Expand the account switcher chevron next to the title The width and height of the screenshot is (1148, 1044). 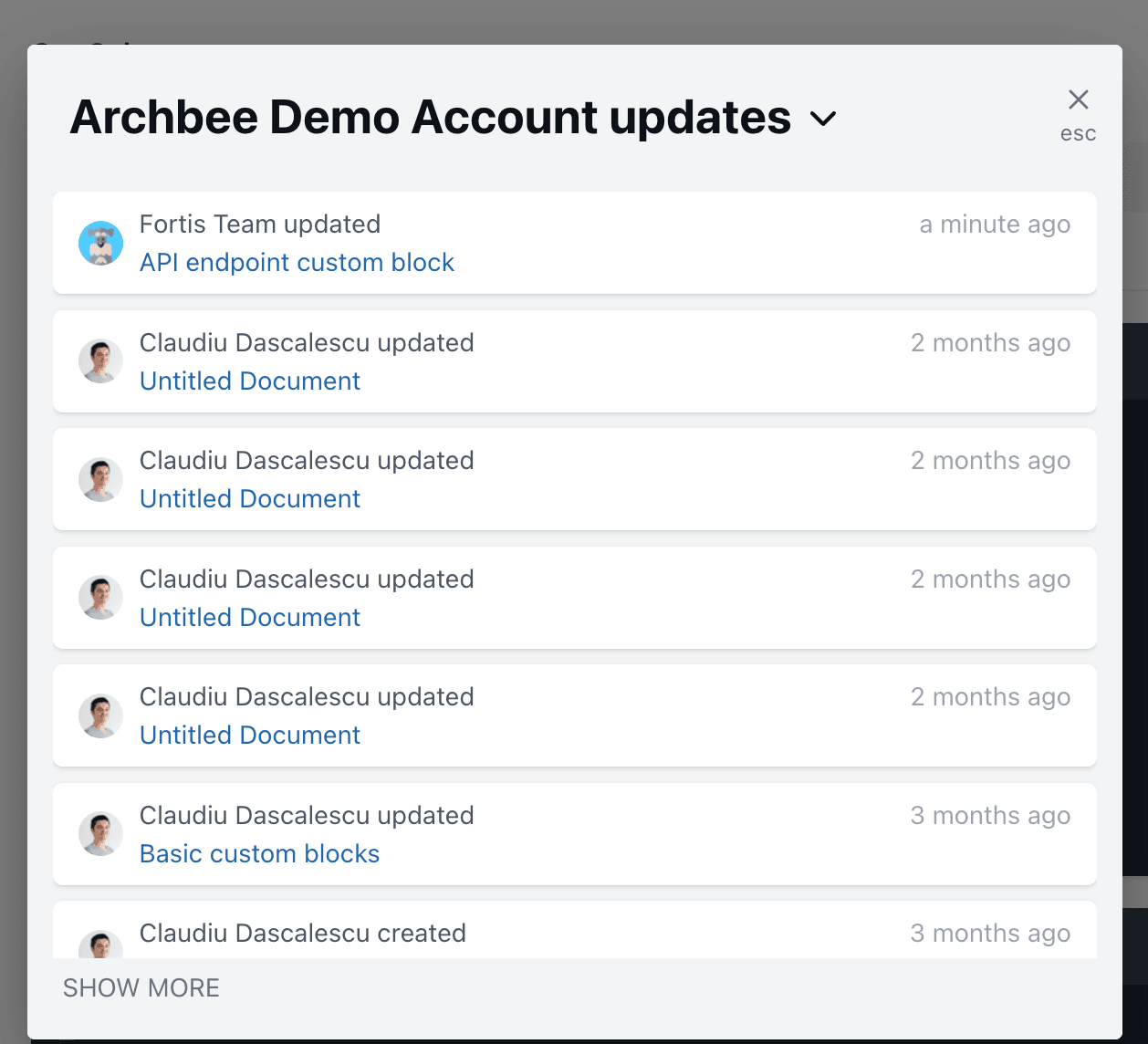pos(824,119)
